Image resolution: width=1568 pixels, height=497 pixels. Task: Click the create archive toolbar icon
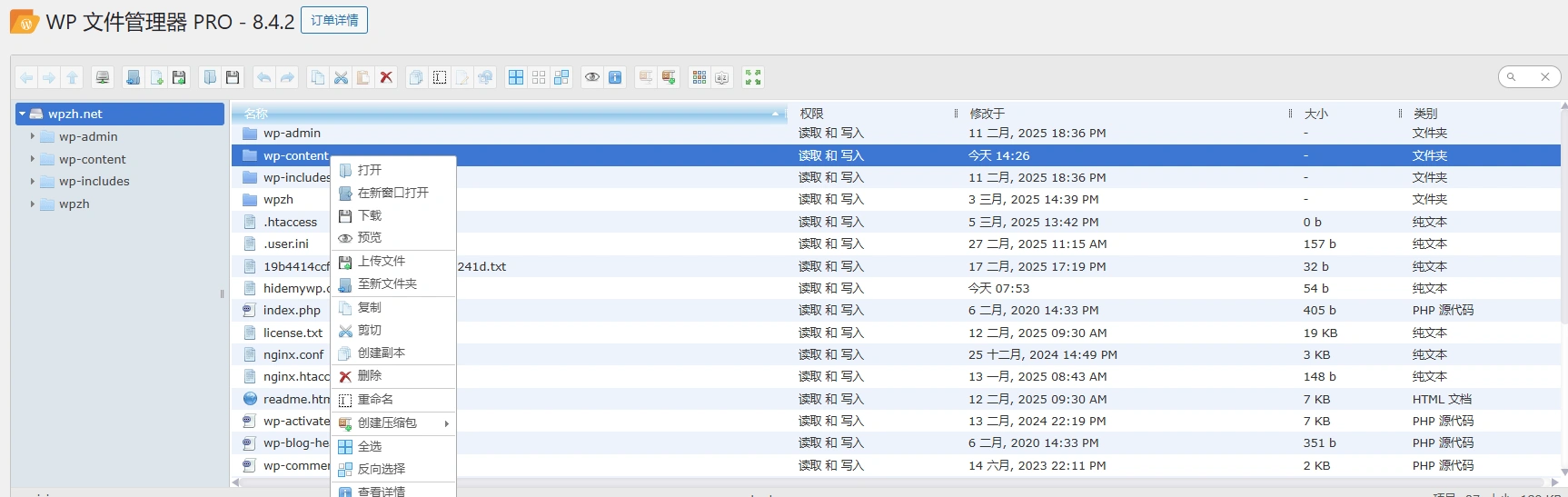coord(669,77)
